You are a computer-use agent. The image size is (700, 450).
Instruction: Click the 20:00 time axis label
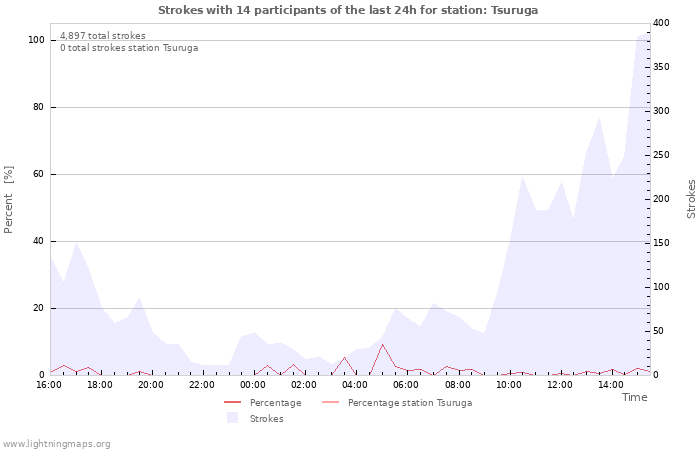(150, 385)
